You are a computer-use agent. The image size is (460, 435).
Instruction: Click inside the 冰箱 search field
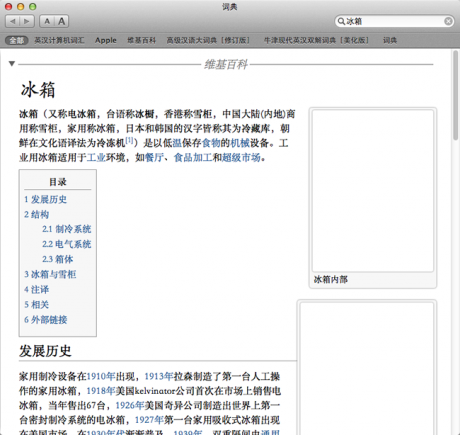(394, 21)
